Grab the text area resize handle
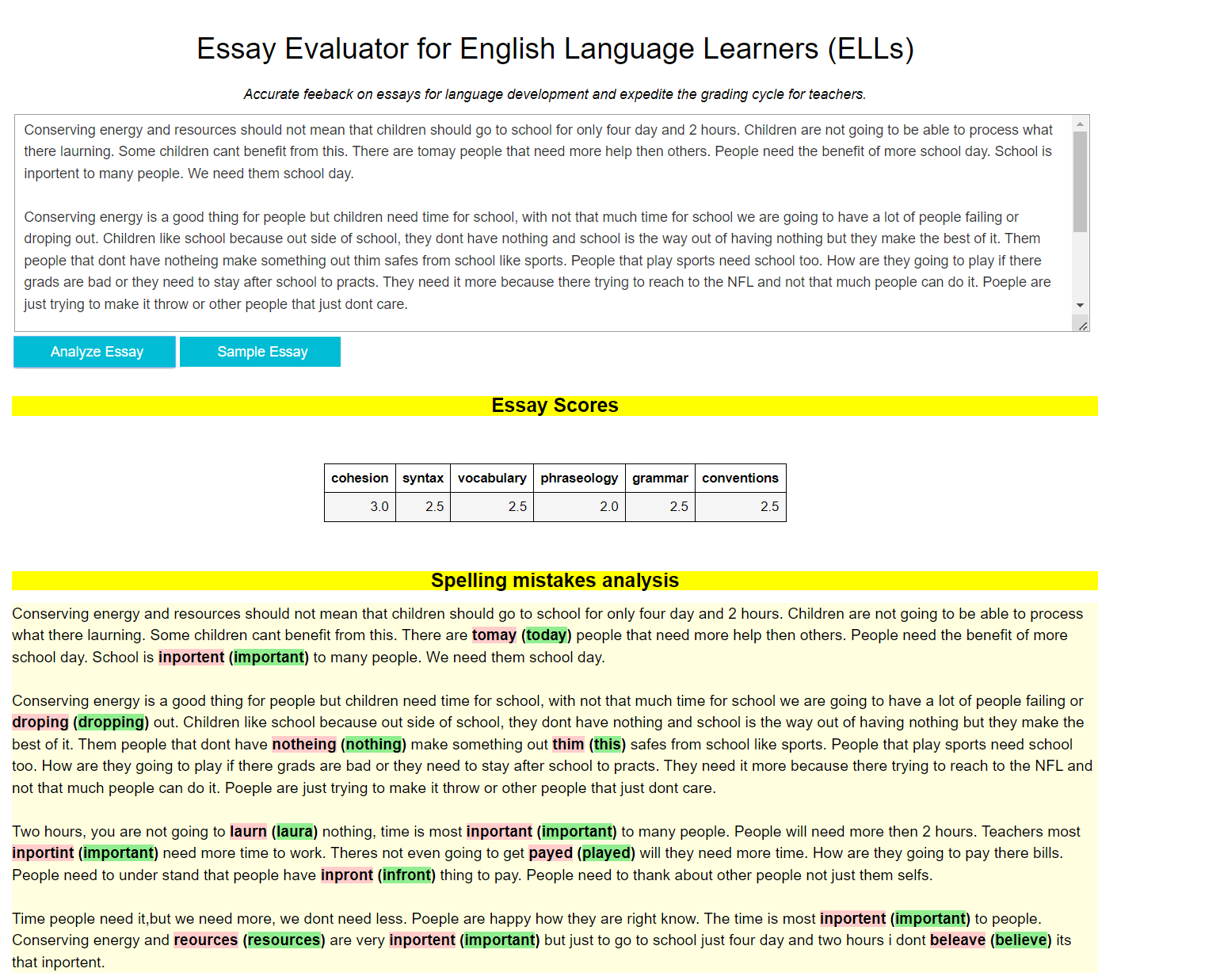This screenshot has height=980, width=1220. (x=1082, y=325)
